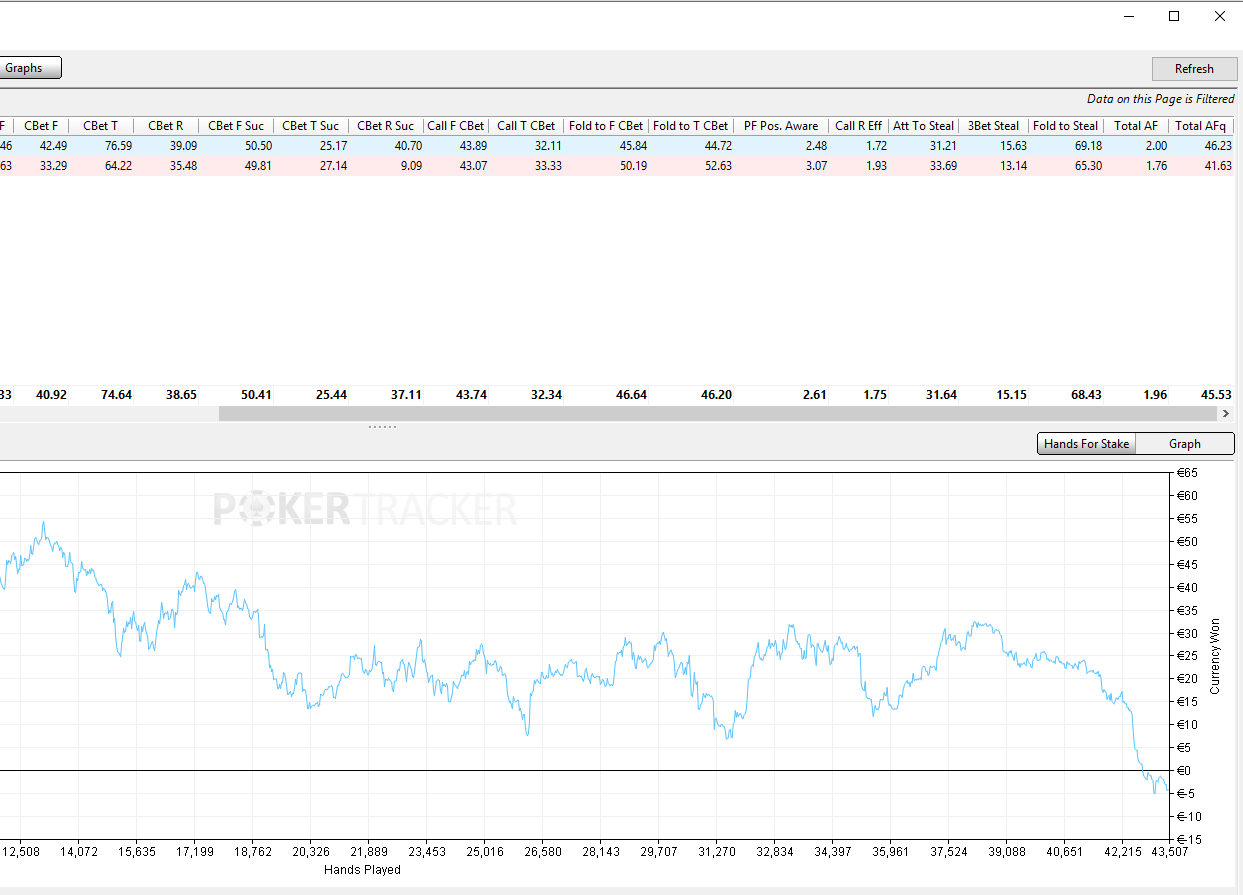The width and height of the screenshot is (1243, 895).
Task: Sort by Att To Steal column
Action: (x=924, y=126)
